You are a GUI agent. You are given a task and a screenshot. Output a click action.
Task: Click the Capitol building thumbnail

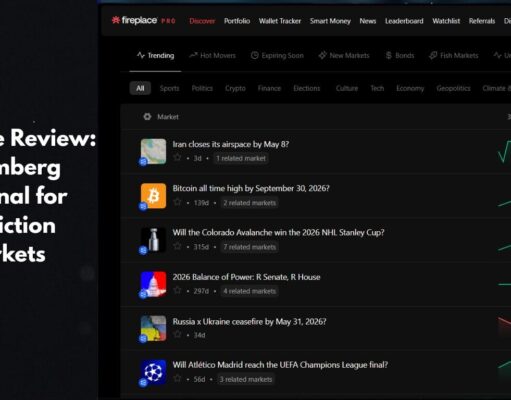point(153,284)
